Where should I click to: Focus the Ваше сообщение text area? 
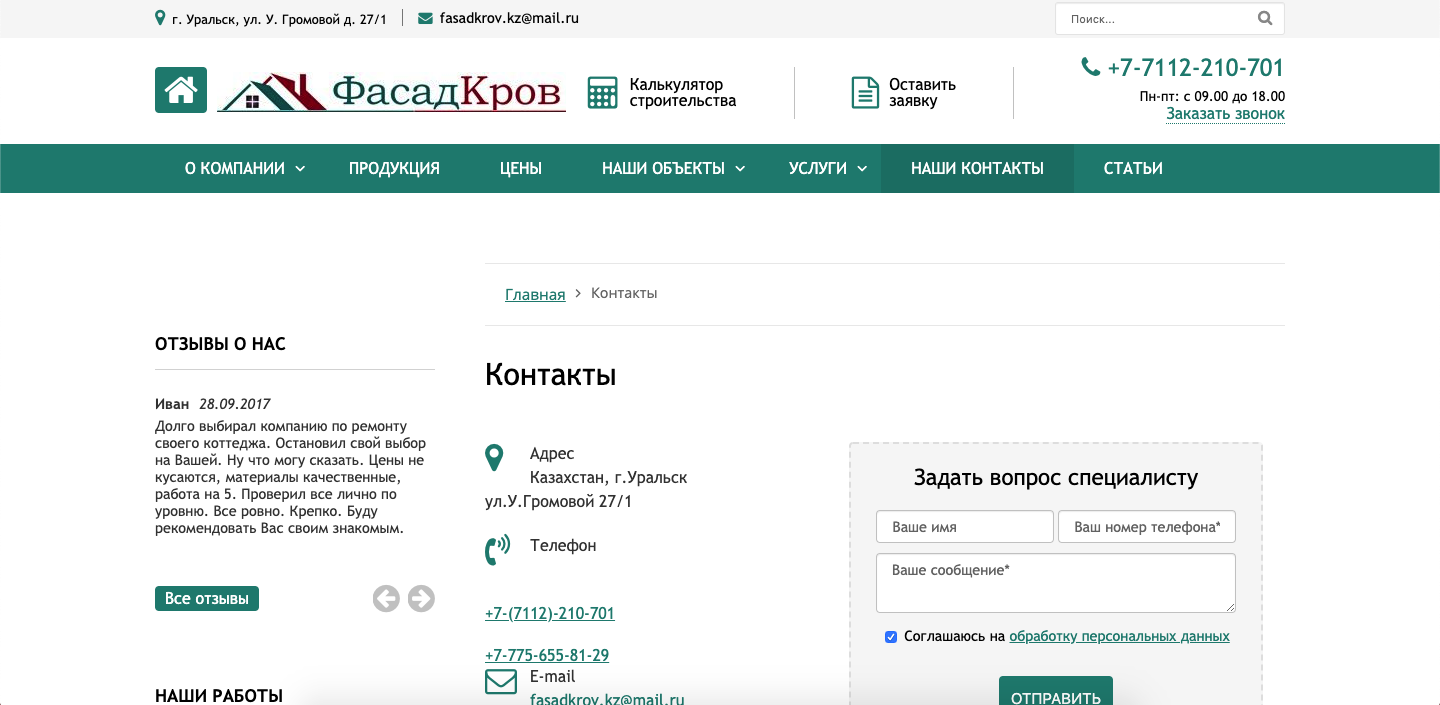point(1055,583)
